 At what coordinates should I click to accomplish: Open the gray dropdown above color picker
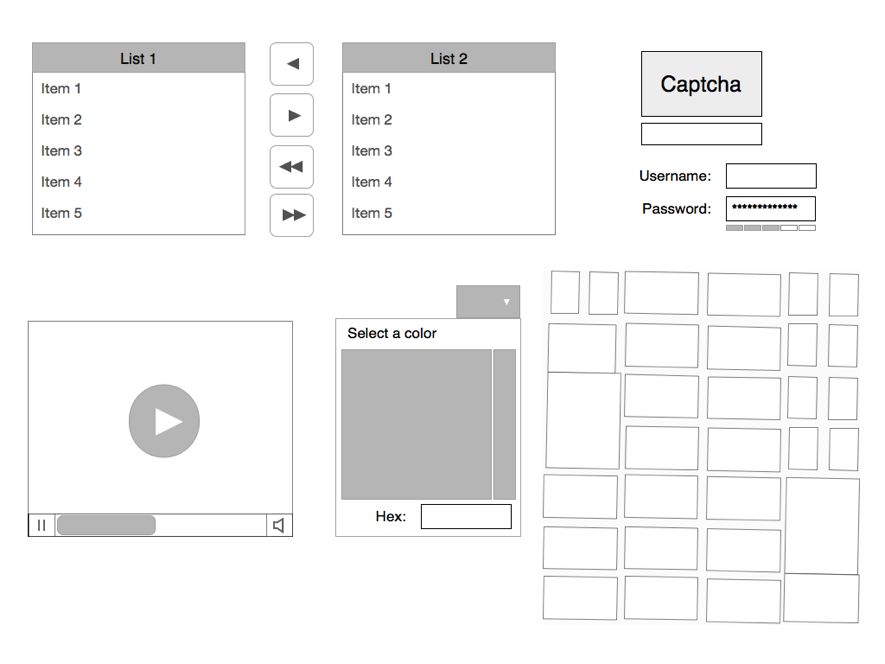tap(488, 302)
